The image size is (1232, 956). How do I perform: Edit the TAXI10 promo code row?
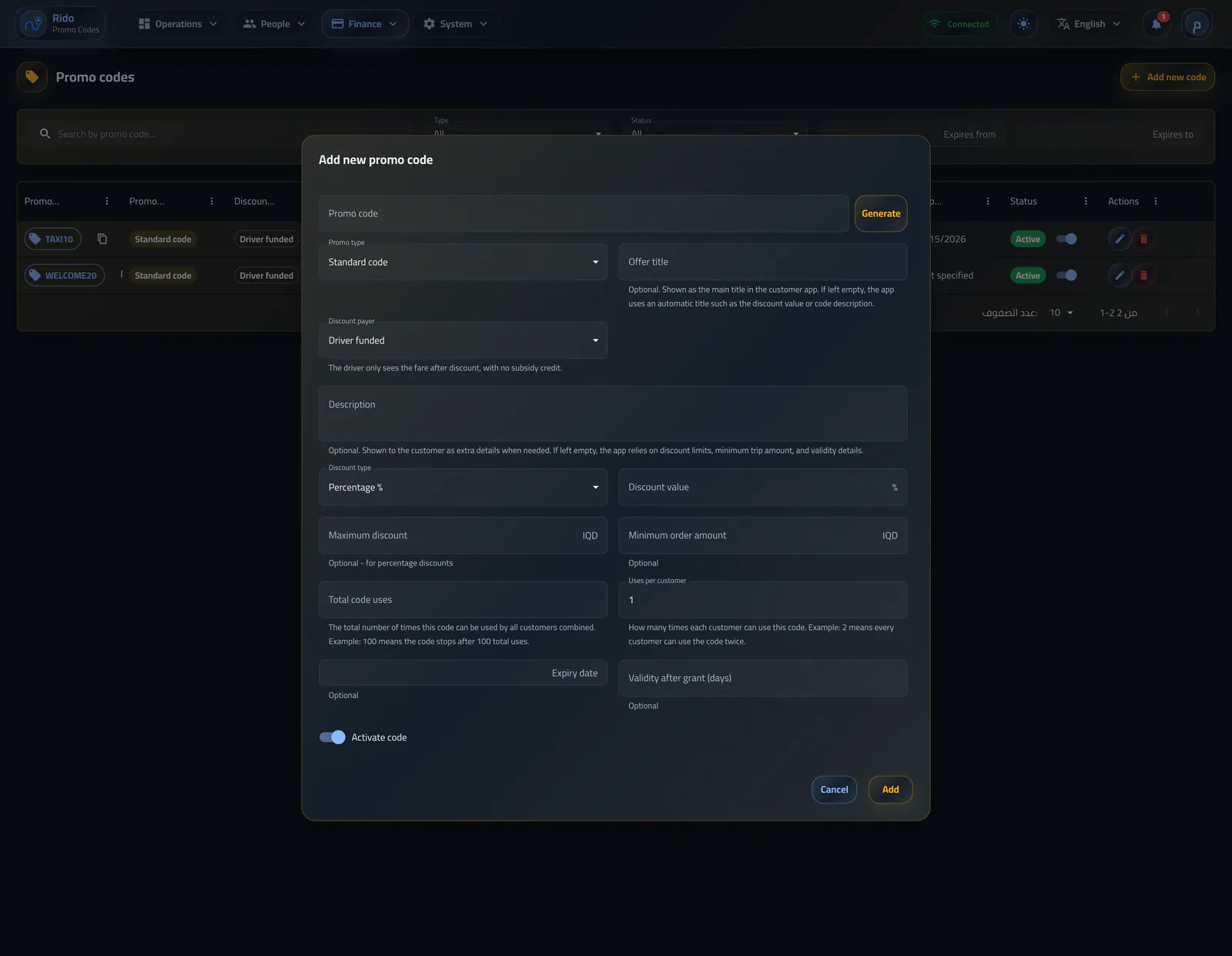pyautogui.click(x=1120, y=239)
